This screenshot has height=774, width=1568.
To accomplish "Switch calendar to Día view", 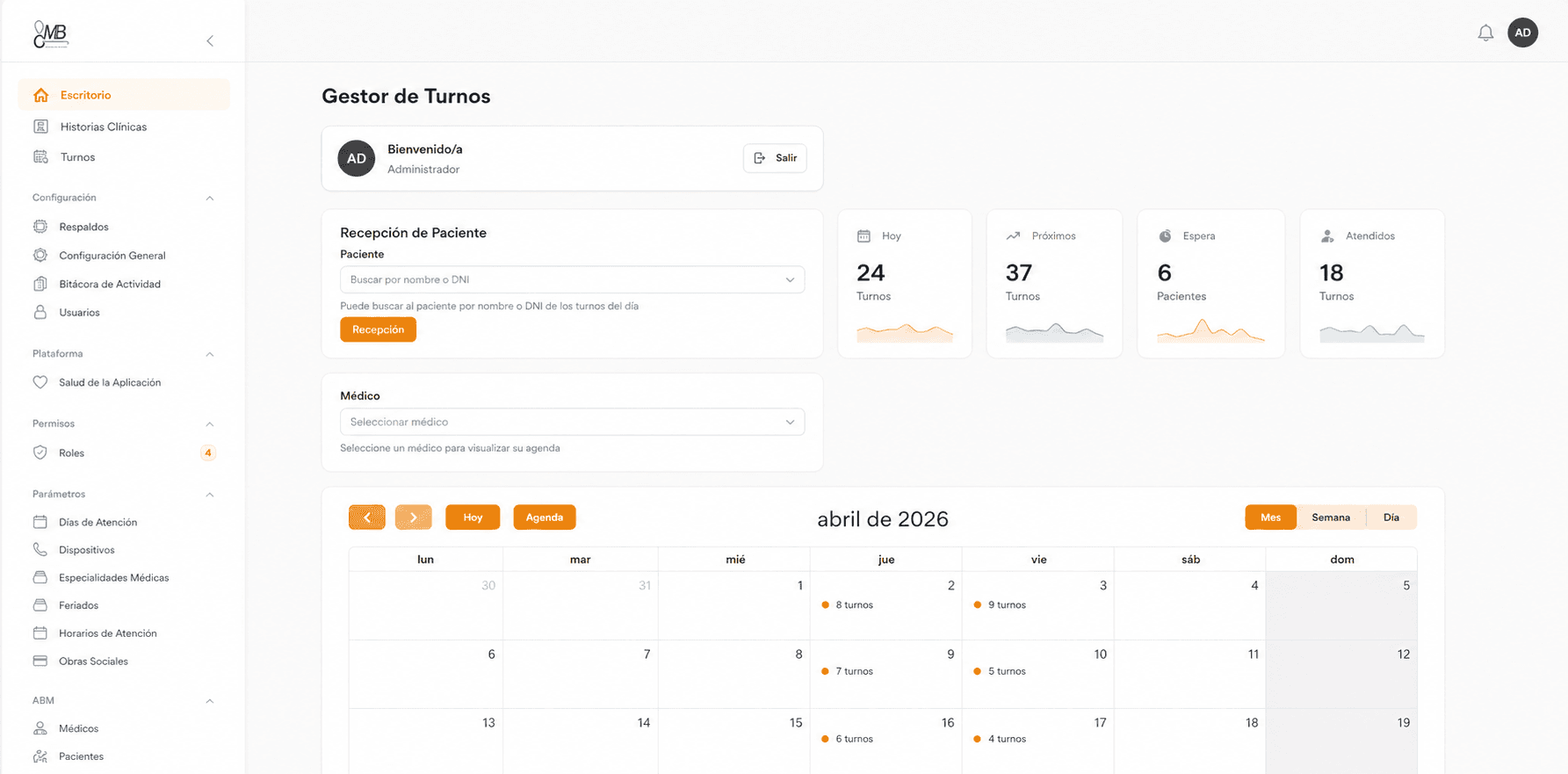I will (x=1391, y=517).
